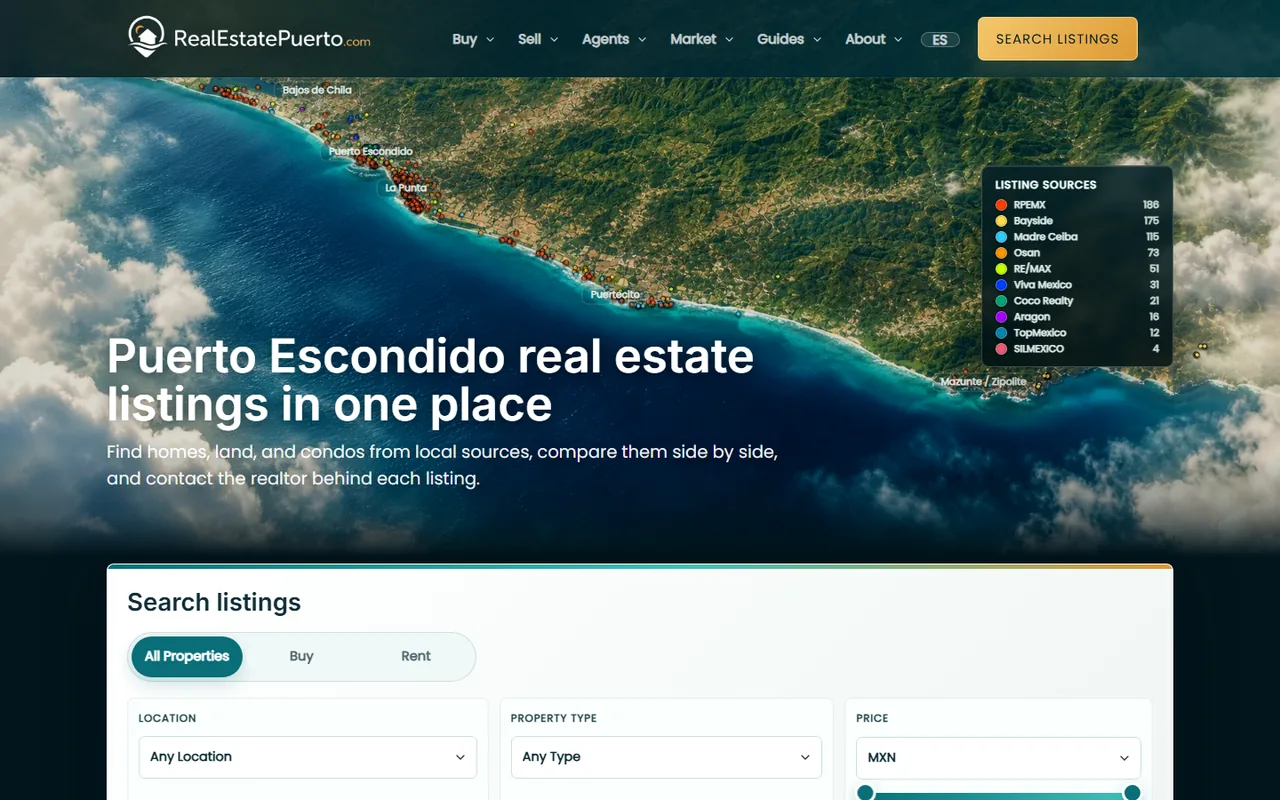Click the maximum price slider handle

click(x=1132, y=792)
